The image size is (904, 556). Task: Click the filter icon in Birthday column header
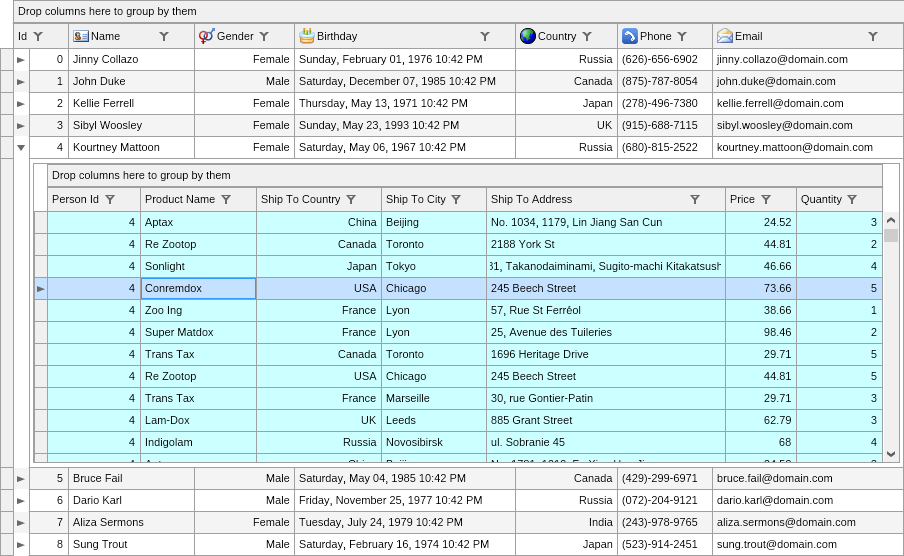[x=485, y=36]
